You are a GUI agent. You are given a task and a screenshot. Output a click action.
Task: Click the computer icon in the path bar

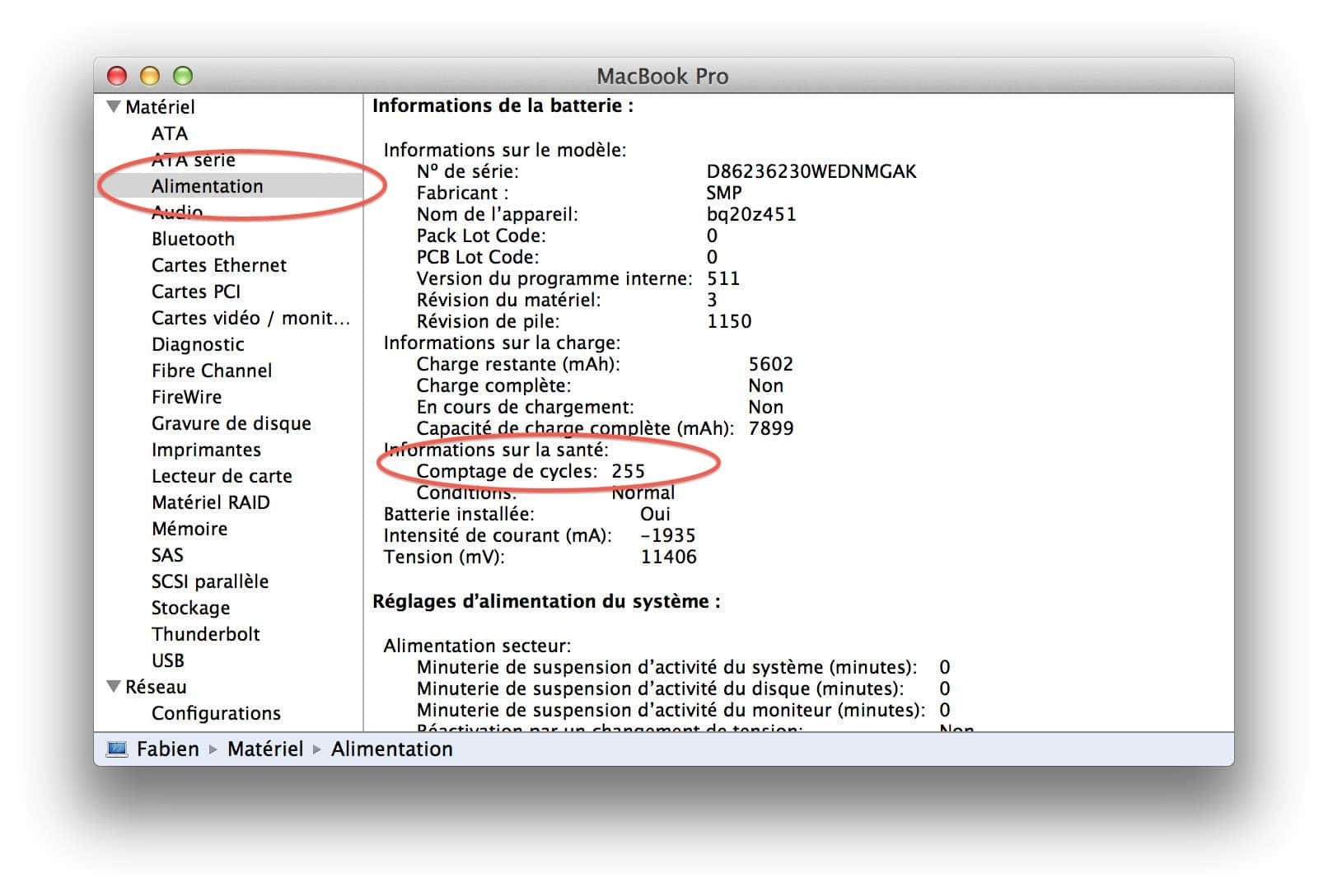coord(118,749)
